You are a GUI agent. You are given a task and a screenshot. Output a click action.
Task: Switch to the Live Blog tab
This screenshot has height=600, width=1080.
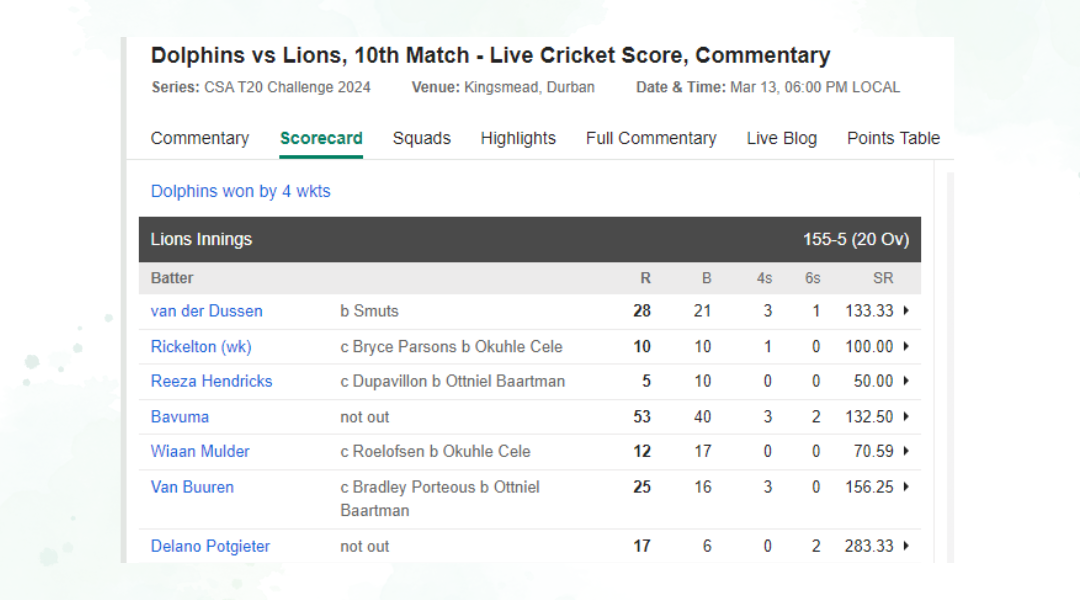click(x=781, y=138)
